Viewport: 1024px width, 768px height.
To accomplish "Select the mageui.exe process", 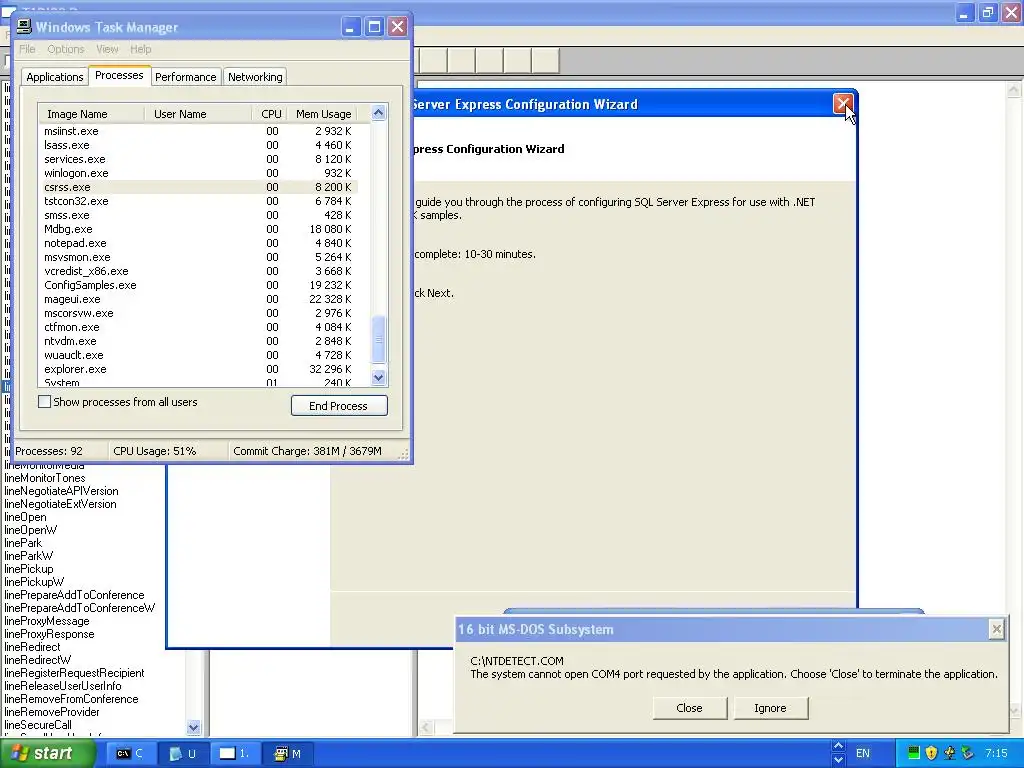I will [198, 299].
